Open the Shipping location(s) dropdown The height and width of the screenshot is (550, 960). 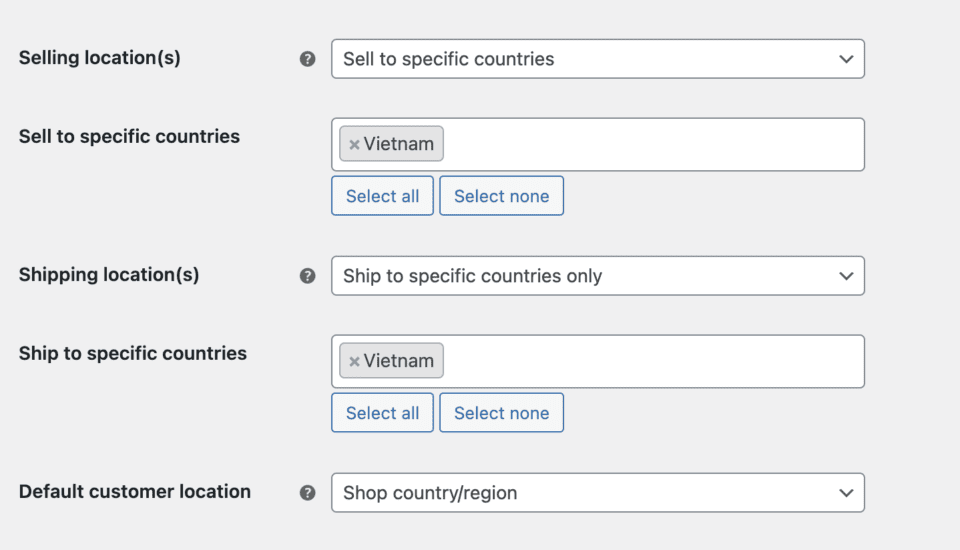click(x=597, y=276)
